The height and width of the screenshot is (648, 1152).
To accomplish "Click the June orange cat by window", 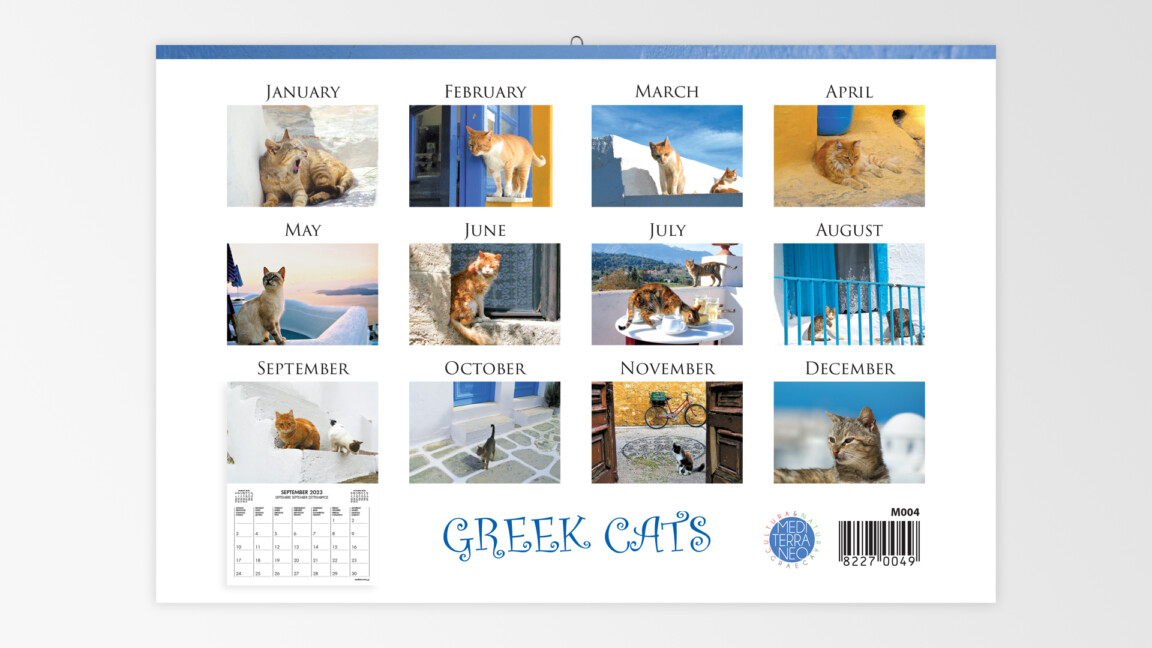I will click(484, 294).
